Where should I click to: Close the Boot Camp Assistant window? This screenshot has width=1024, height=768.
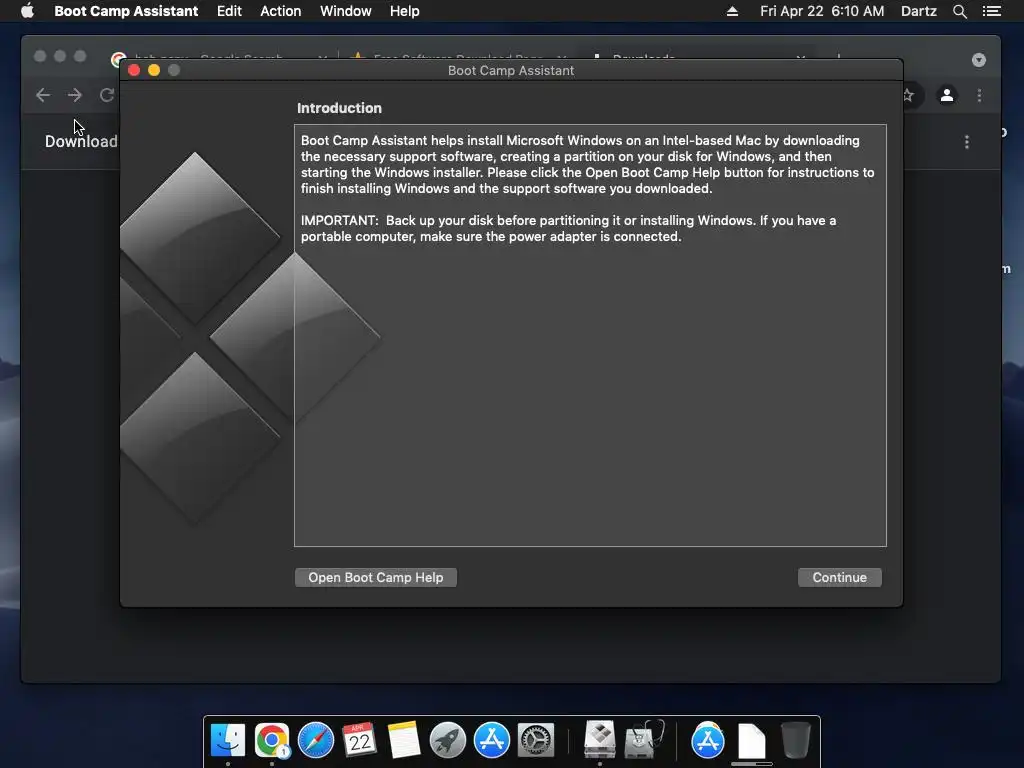point(134,70)
